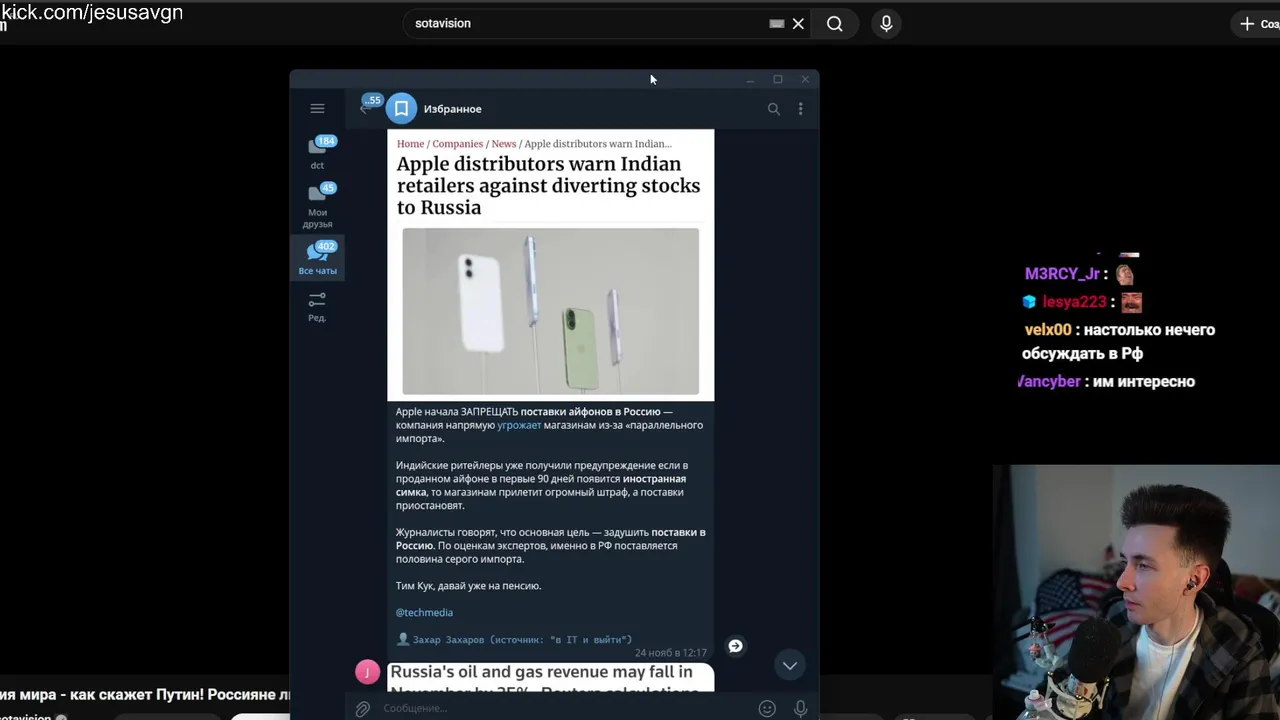The image size is (1280, 720).
Task: Open Companies breadcrumb link
Action: click(457, 144)
